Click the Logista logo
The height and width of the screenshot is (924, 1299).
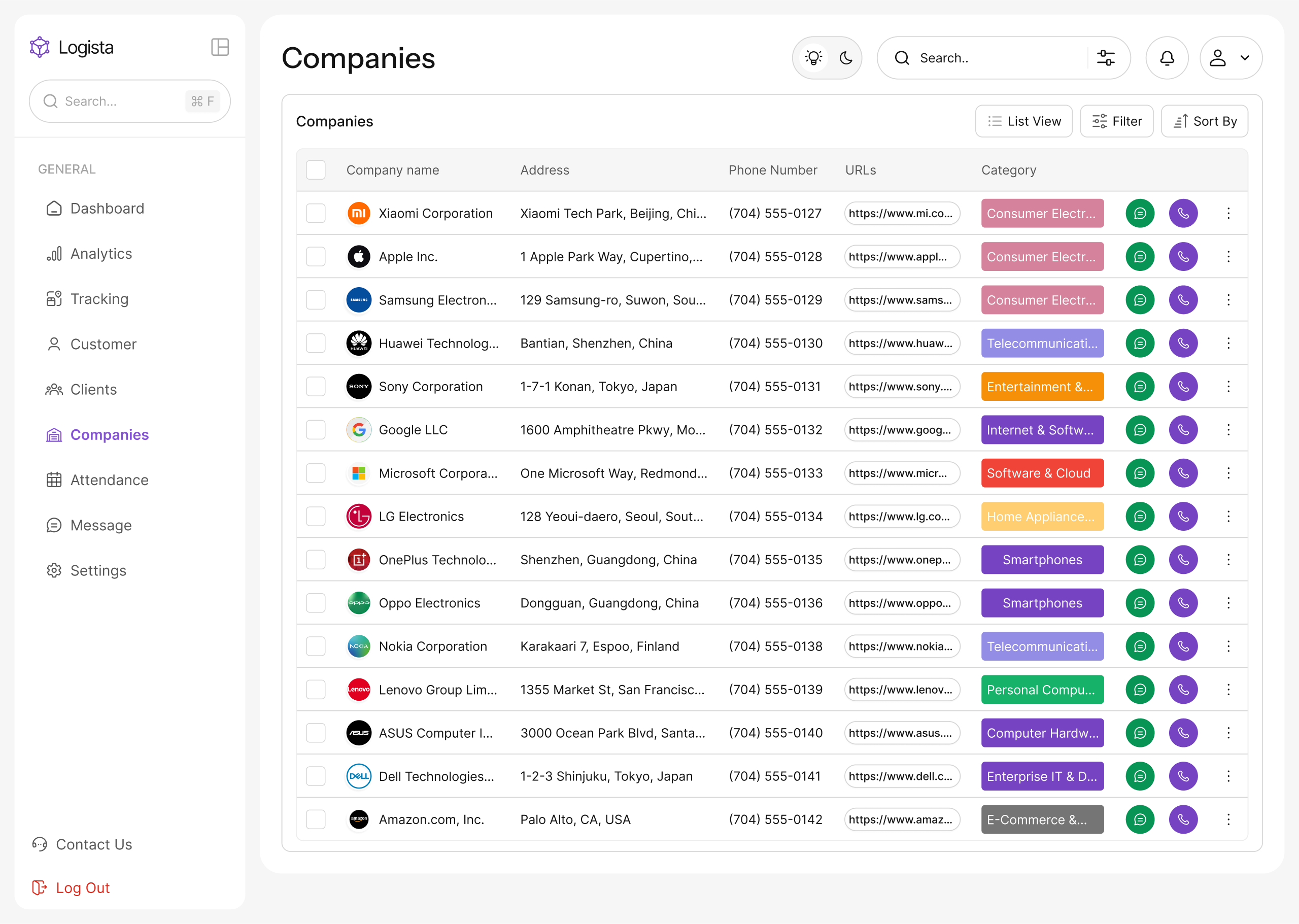(x=72, y=47)
